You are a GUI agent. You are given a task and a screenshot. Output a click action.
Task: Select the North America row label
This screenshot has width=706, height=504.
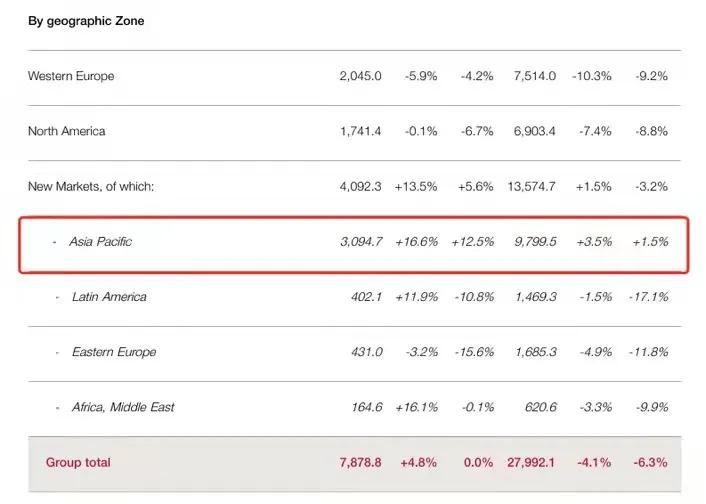click(66, 131)
